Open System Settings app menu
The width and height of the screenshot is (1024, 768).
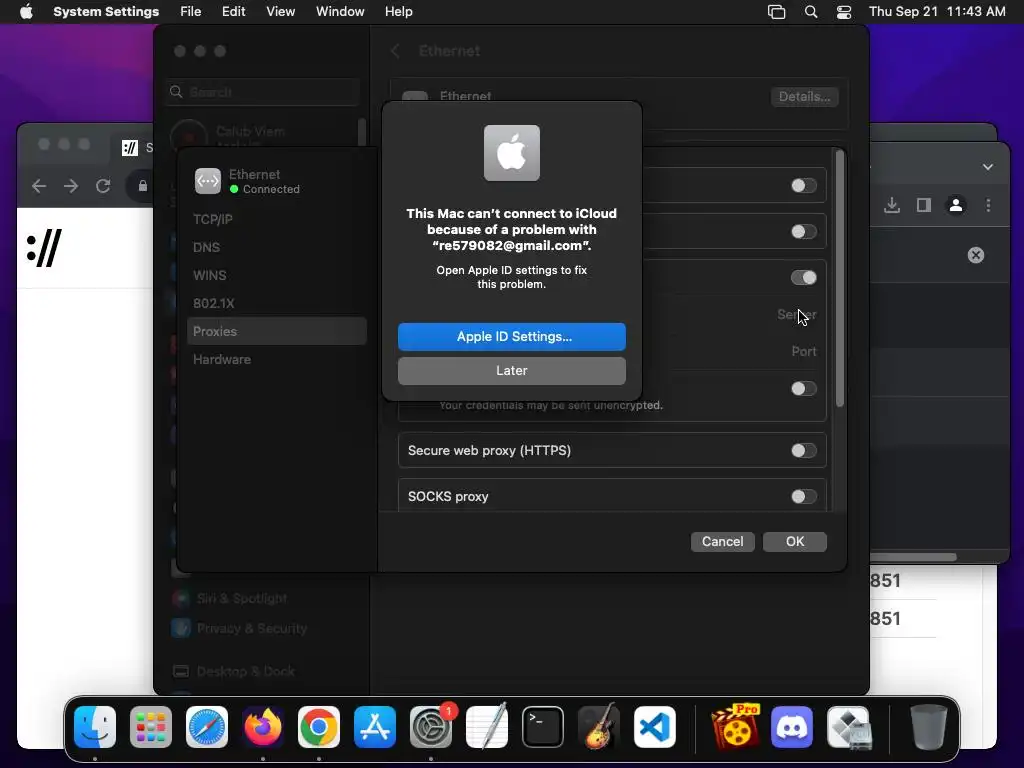106,12
